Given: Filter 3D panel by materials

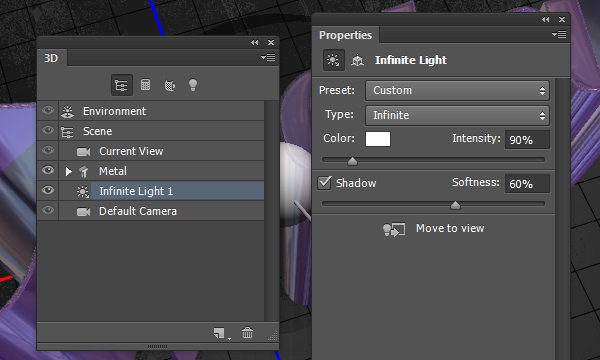Looking at the screenshot, I should point(170,85).
